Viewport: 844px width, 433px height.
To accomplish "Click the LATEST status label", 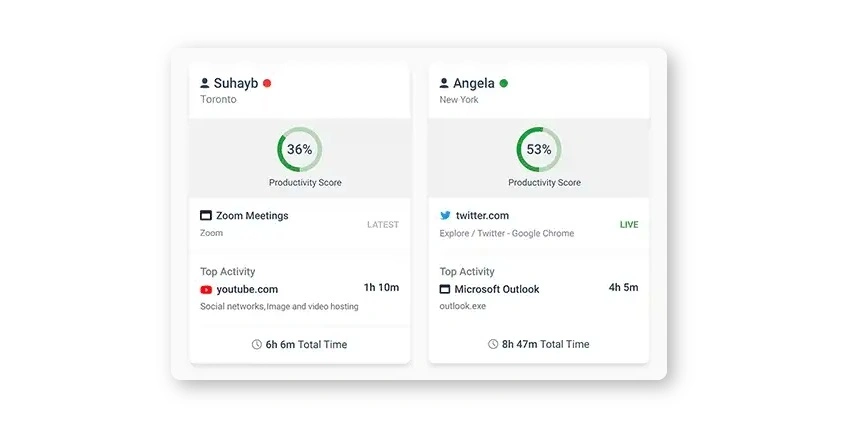I will (x=383, y=225).
